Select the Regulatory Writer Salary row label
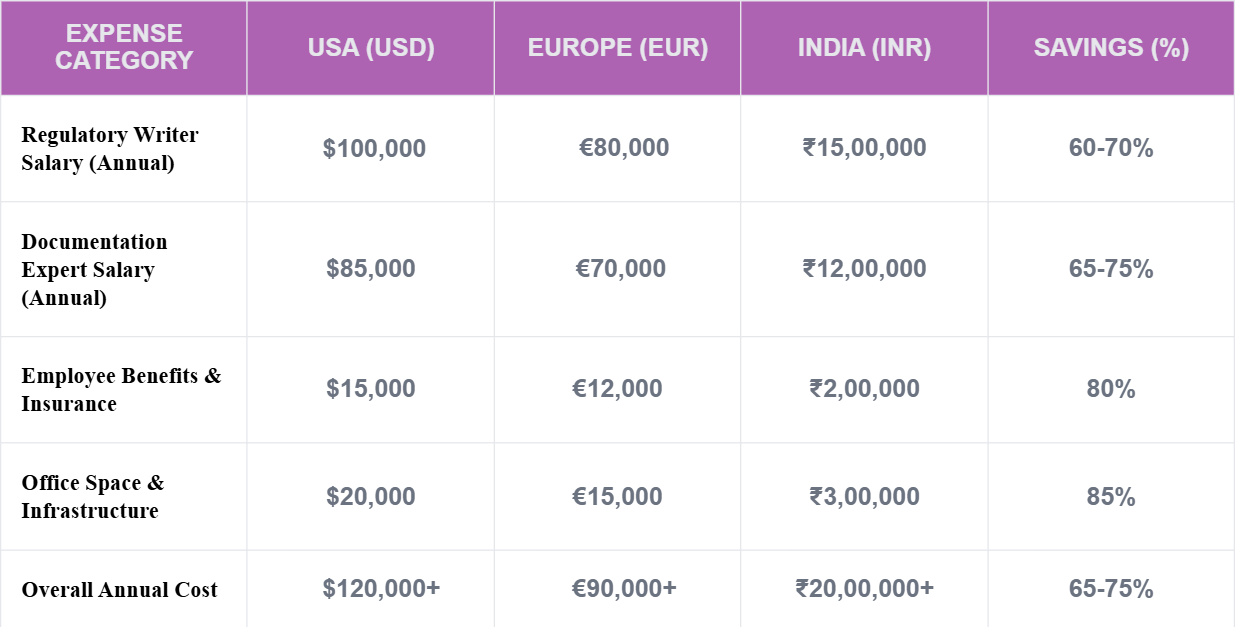Screen dimensions: 1235x627 point(110,149)
